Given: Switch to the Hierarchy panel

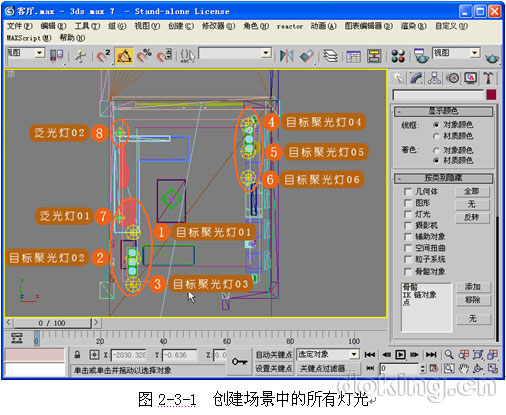Looking at the screenshot, I should [x=434, y=78].
